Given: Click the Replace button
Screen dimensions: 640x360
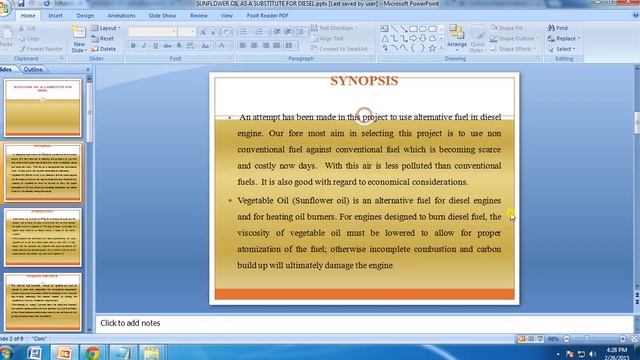Looking at the screenshot, I should [x=564, y=38].
